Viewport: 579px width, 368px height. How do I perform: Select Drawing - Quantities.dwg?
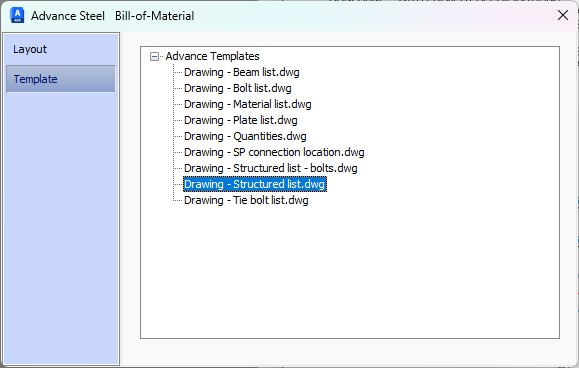[245, 136]
